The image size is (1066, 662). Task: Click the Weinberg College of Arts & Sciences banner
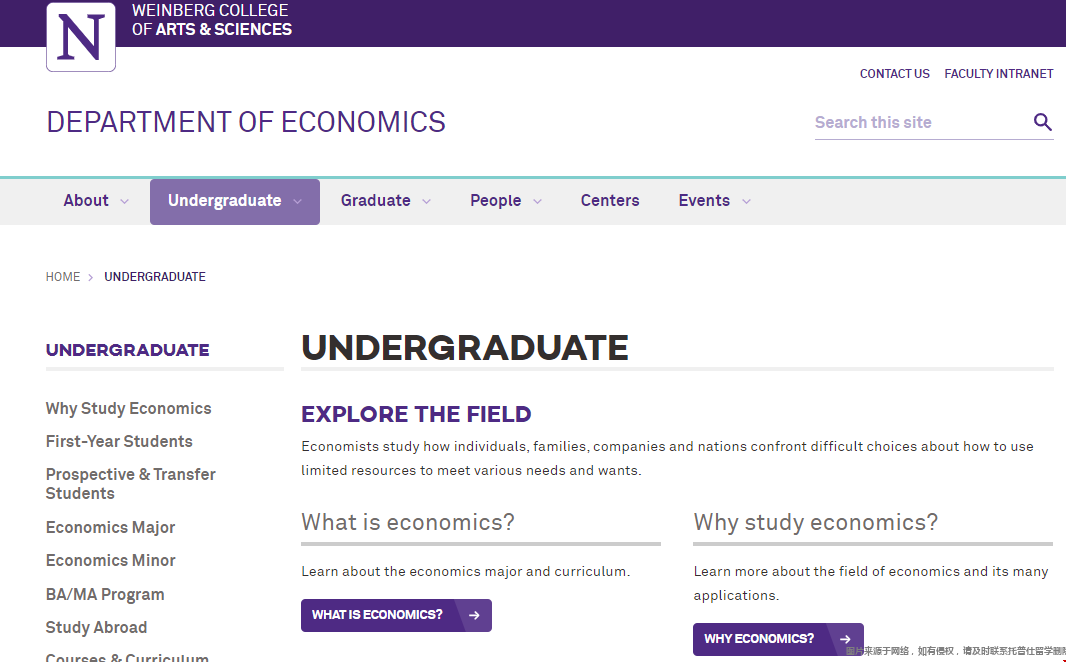tap(211, 21)
